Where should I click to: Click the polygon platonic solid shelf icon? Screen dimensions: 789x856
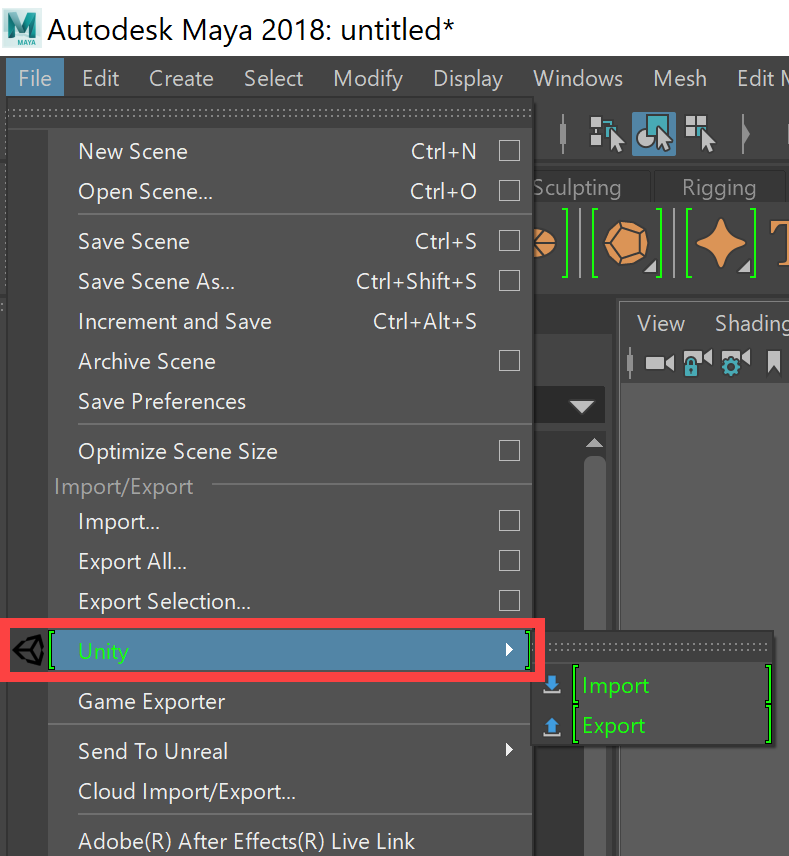(626, 243)
